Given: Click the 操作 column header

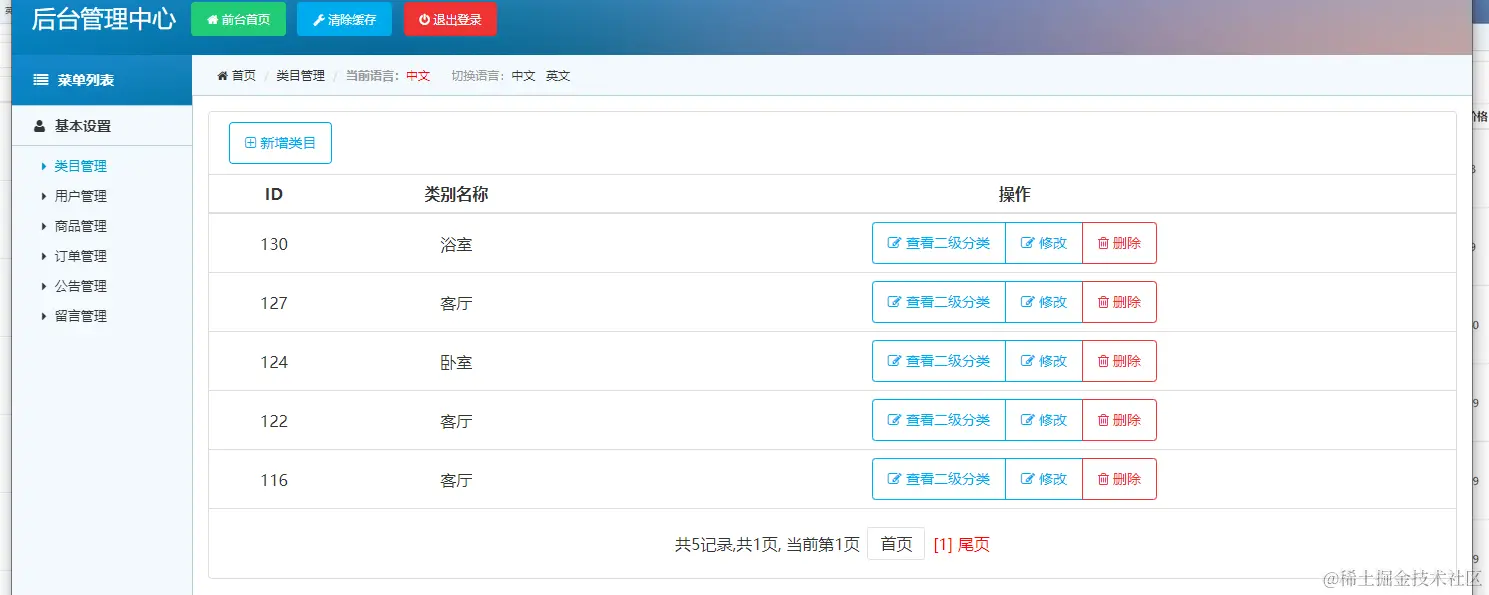Looking at the screenshot, I should click(x=1014, y=194).
